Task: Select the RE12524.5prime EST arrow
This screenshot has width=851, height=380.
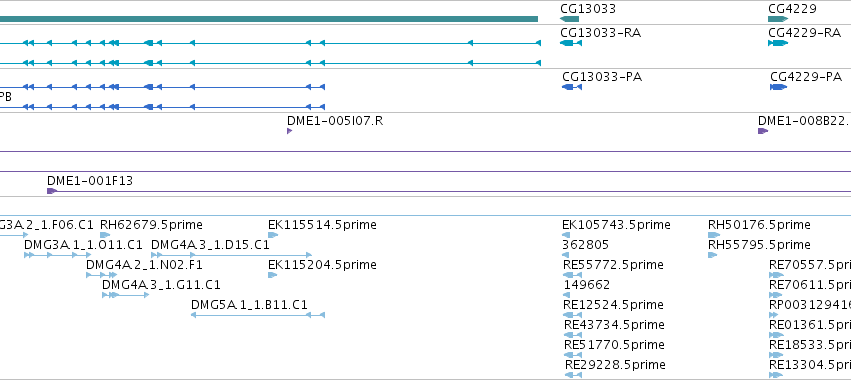Action: coord(573,315)
